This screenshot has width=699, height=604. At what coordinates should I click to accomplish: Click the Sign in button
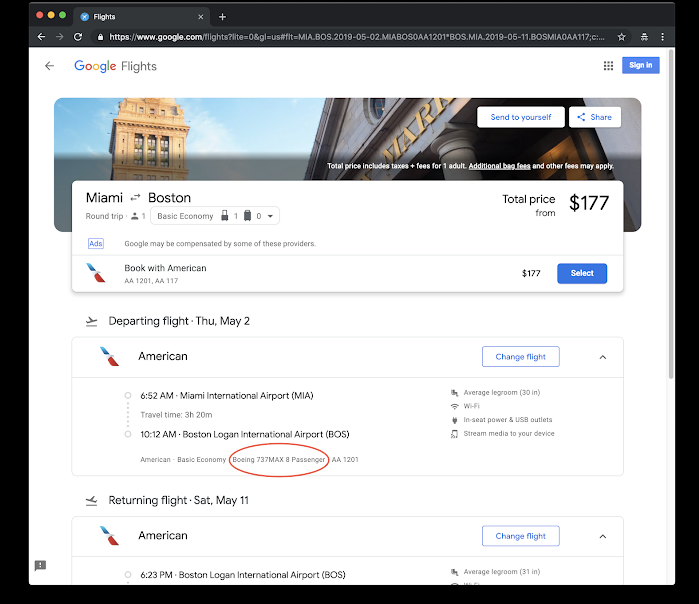[641, 66]
